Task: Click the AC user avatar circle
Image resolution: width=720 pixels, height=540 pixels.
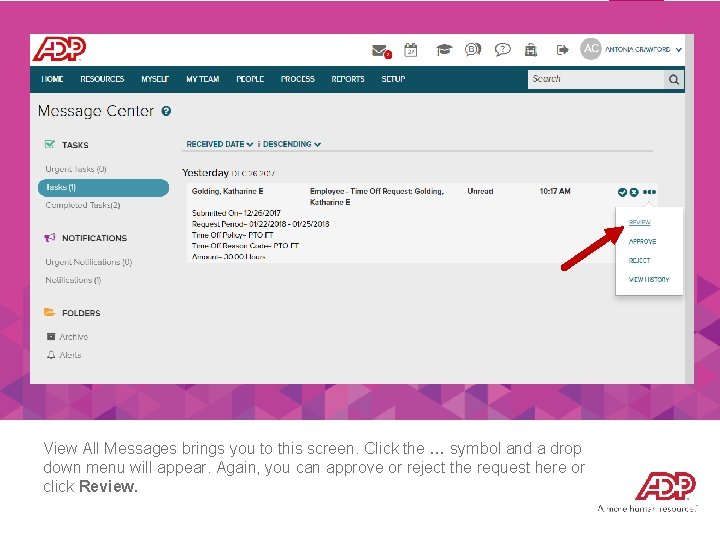Action: click(x=591, y=49)
